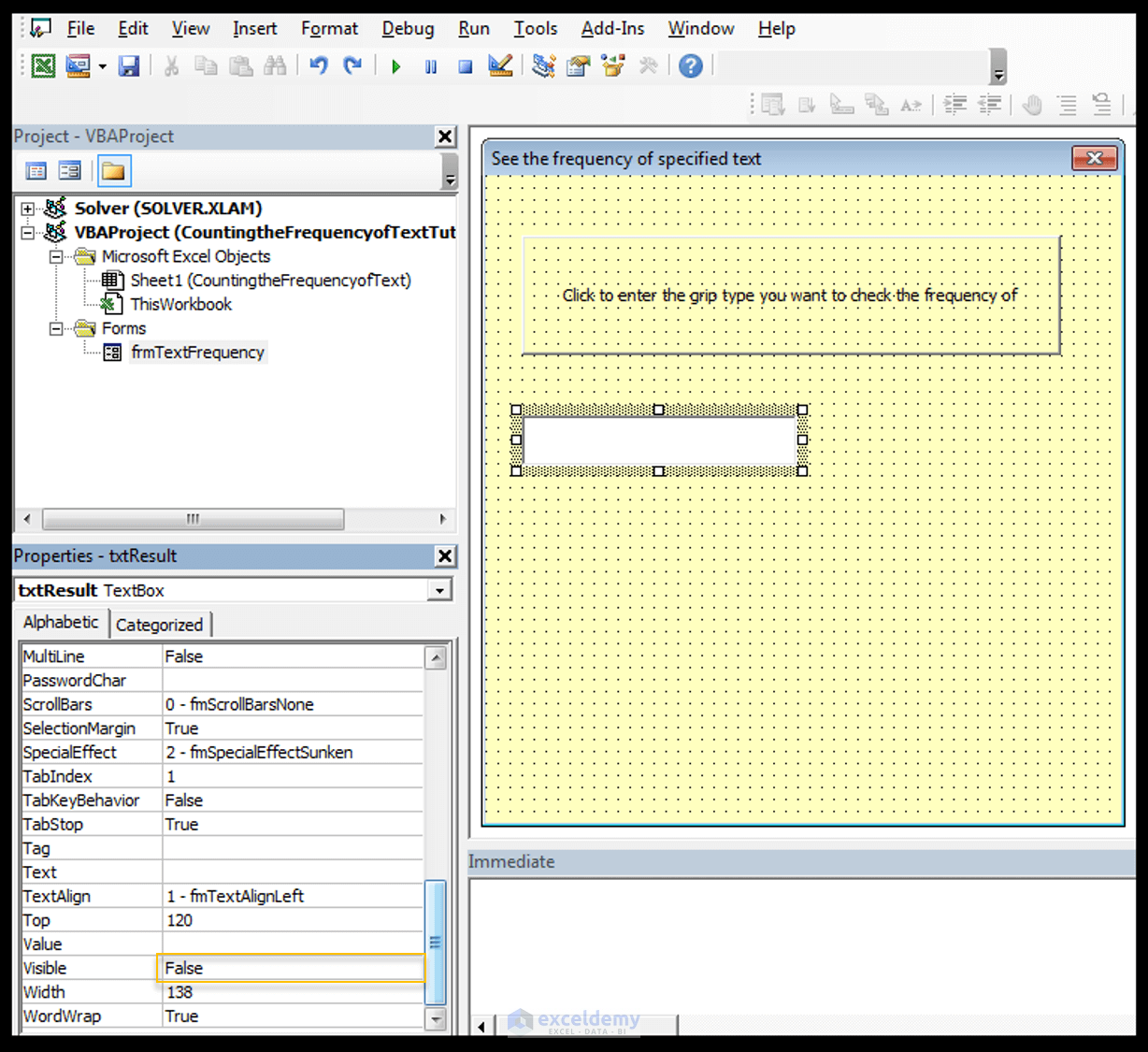Image resolution: width=1148 pixels, height=1052 pixels.
Task: Click the Copy toolbar icon
Action: click(206, 65)
